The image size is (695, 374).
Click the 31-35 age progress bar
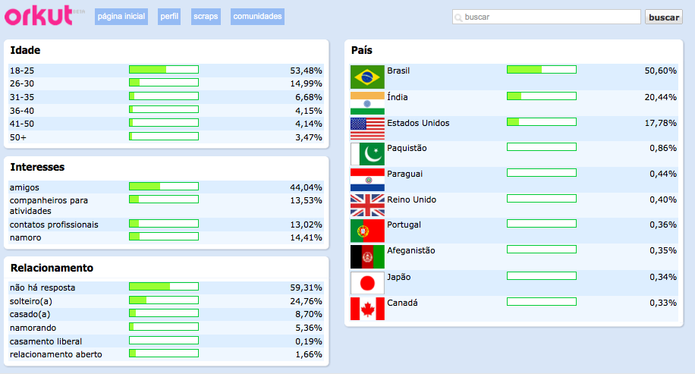click(164, 96)
